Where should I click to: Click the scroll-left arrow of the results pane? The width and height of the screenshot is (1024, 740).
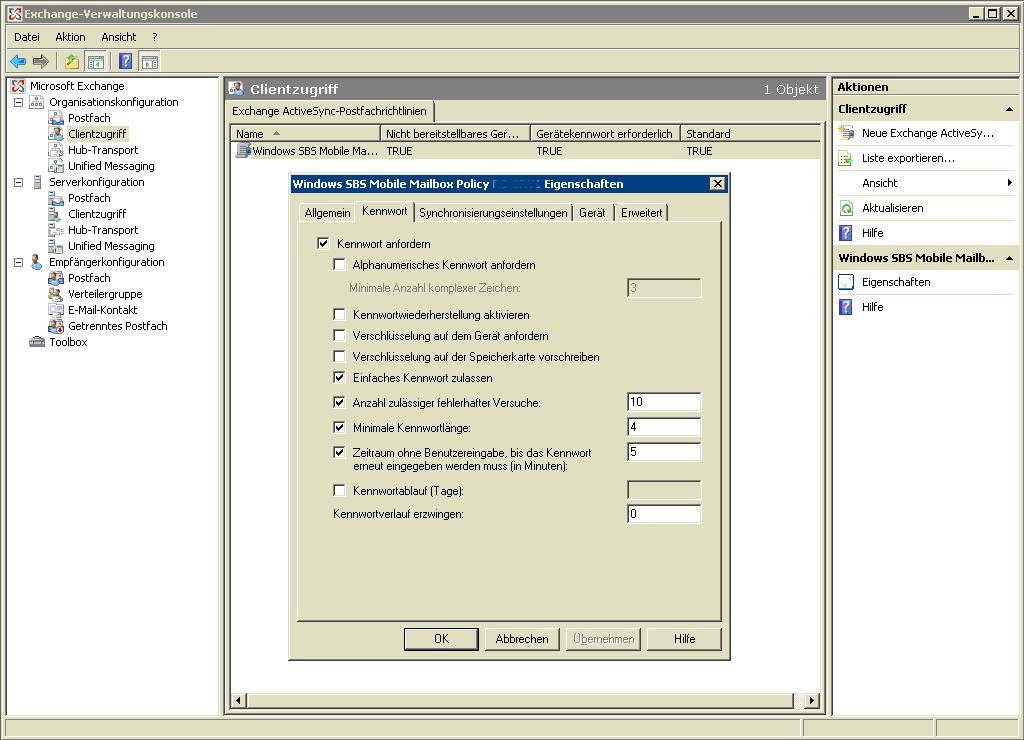pyautogui.click(x=238, y=700)
